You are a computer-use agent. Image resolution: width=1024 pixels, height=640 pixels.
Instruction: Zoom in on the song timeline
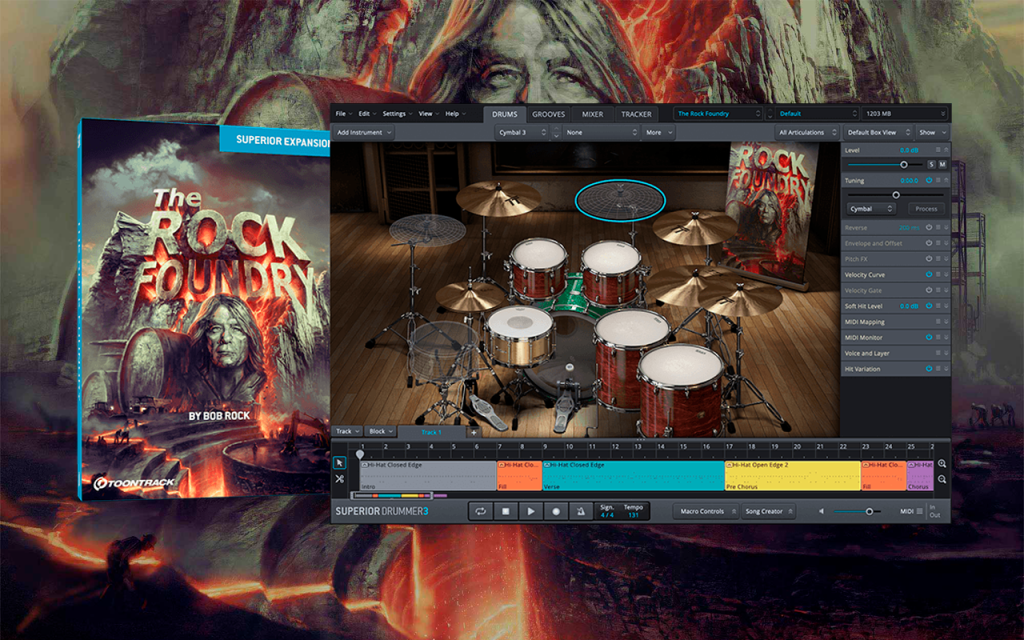click(x=942, y=464)
